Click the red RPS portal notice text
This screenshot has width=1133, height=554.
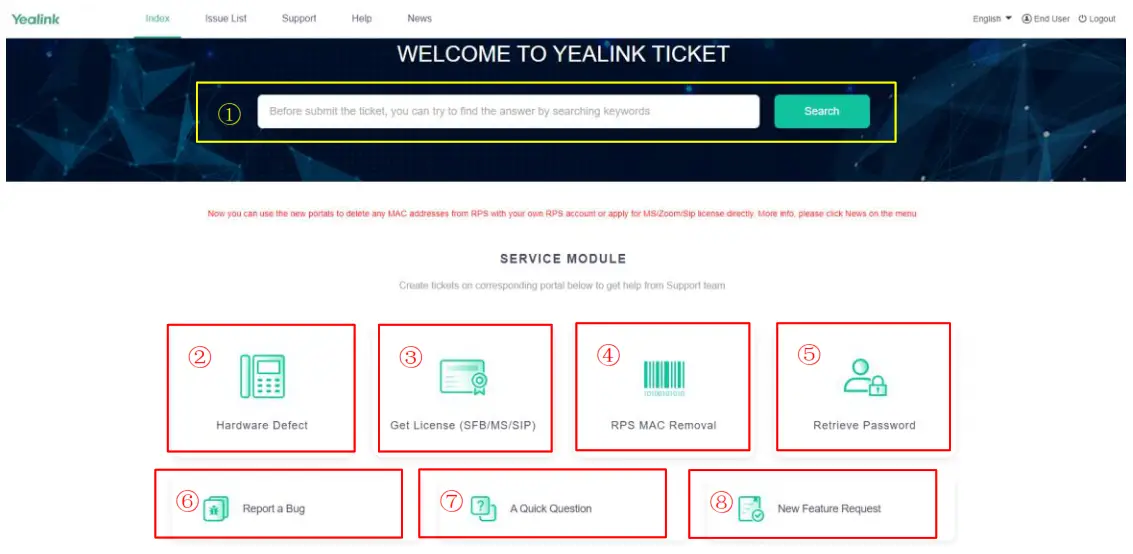click(562, 214)
